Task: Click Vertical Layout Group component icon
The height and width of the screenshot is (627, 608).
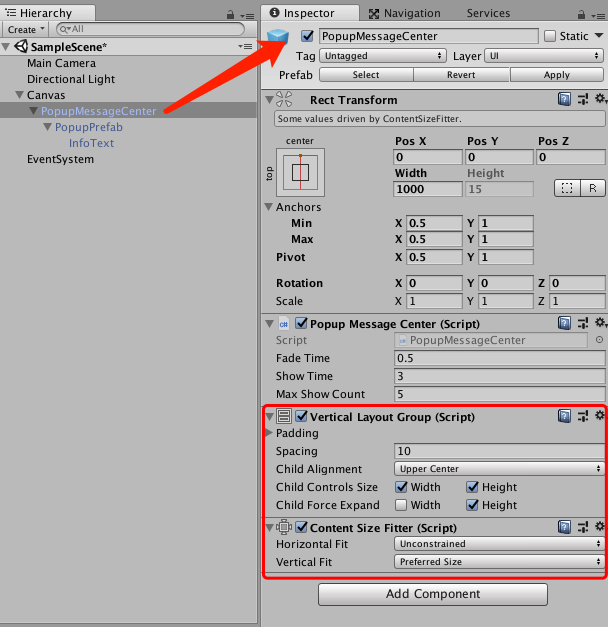Action: pos(284,416)
